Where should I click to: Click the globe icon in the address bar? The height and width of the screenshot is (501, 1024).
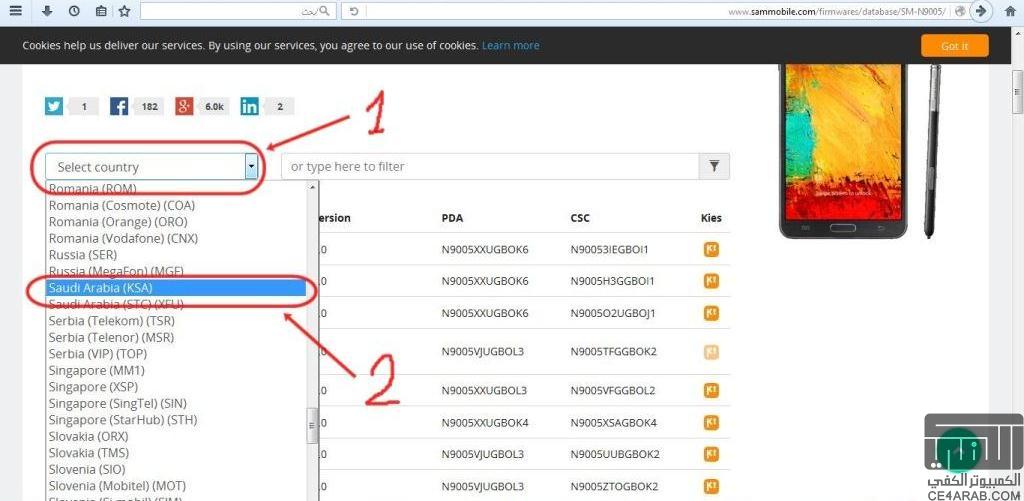(x=960, y=11)
